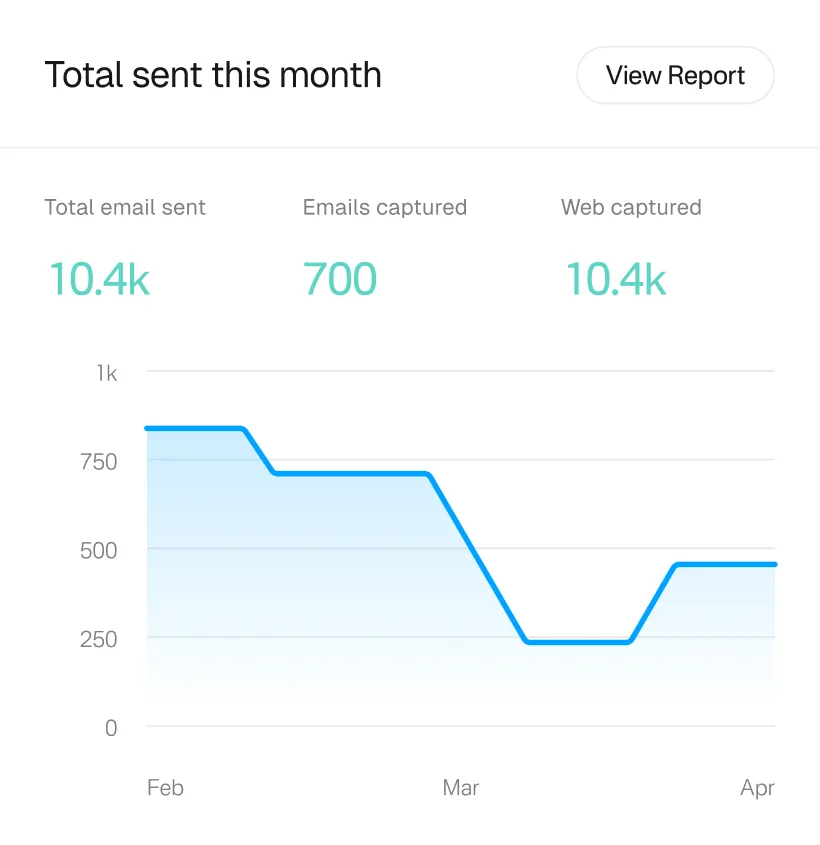Click the Feb axis label
The width and height of the screenshot is (820, 845).
(165, 787)
